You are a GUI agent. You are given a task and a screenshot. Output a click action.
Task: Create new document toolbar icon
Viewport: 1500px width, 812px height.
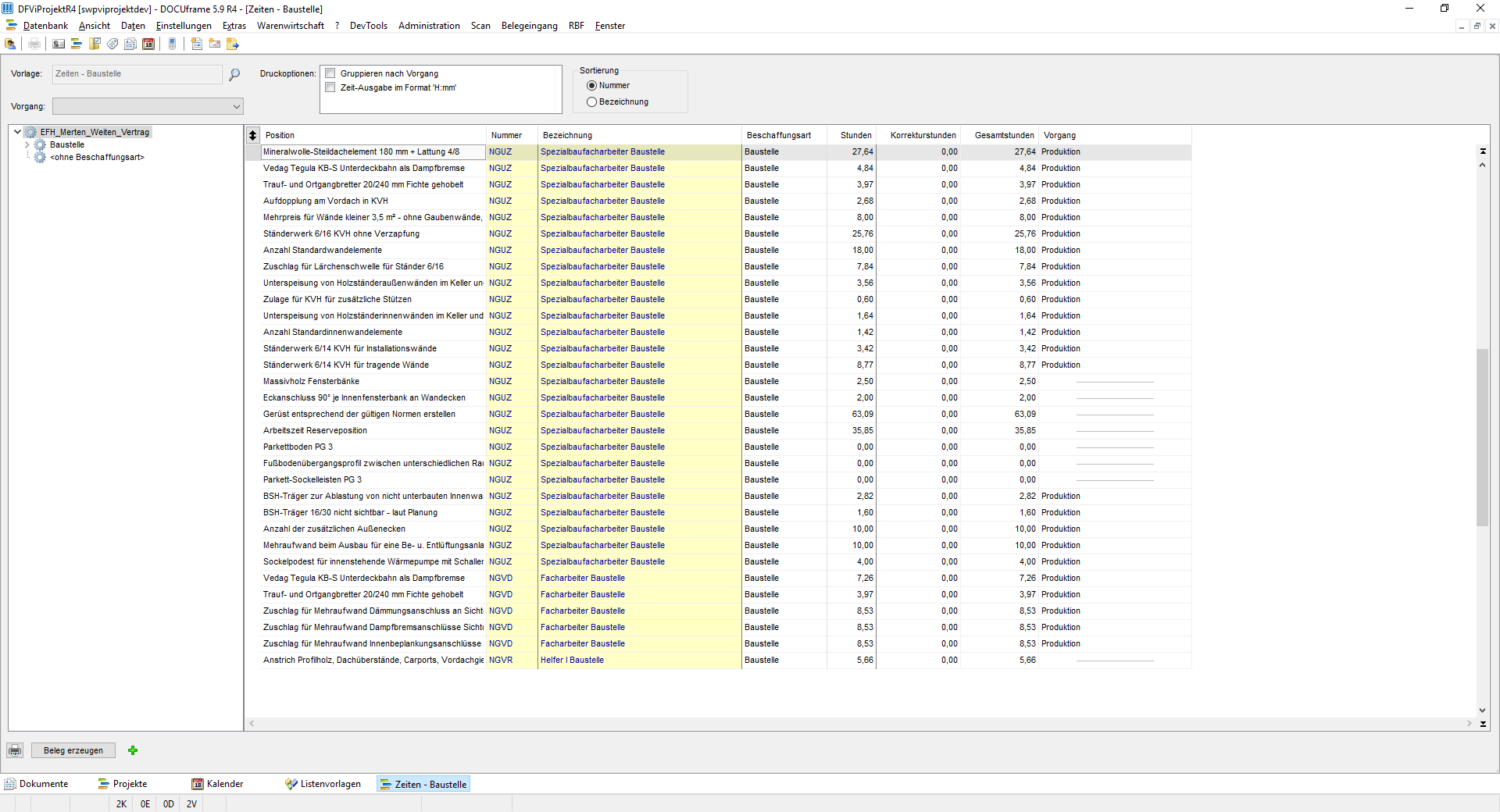click(x=196, y=44)
